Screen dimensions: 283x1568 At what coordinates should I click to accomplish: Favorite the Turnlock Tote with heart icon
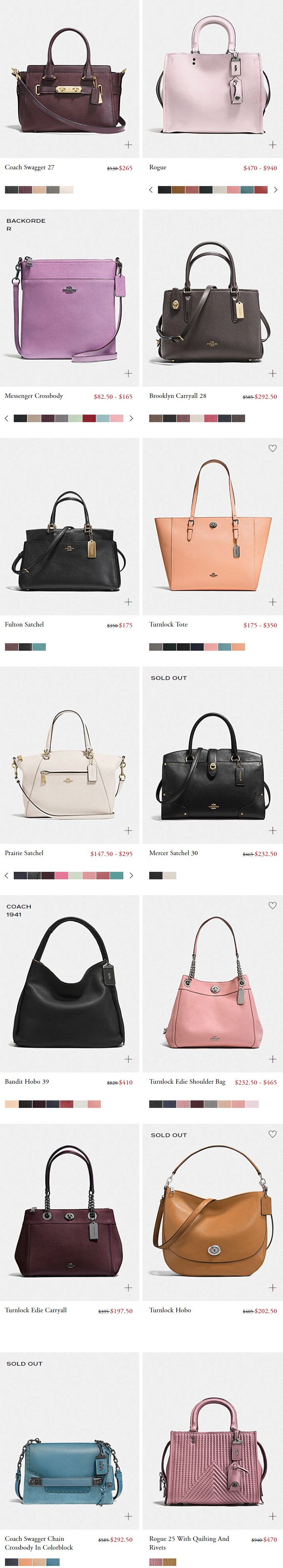[x=273, y=448]
